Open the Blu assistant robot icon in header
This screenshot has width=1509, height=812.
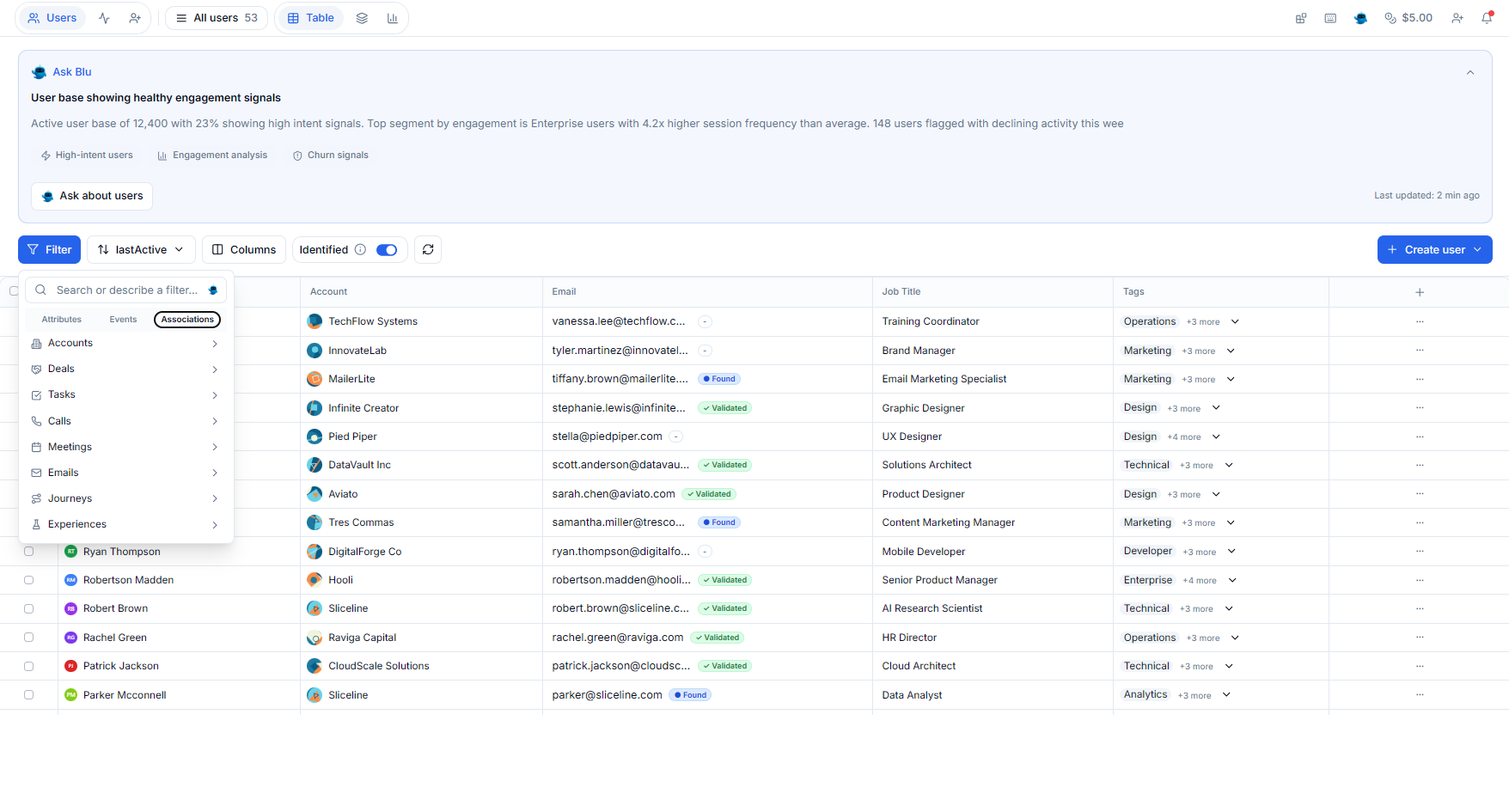coord(1360,17)
